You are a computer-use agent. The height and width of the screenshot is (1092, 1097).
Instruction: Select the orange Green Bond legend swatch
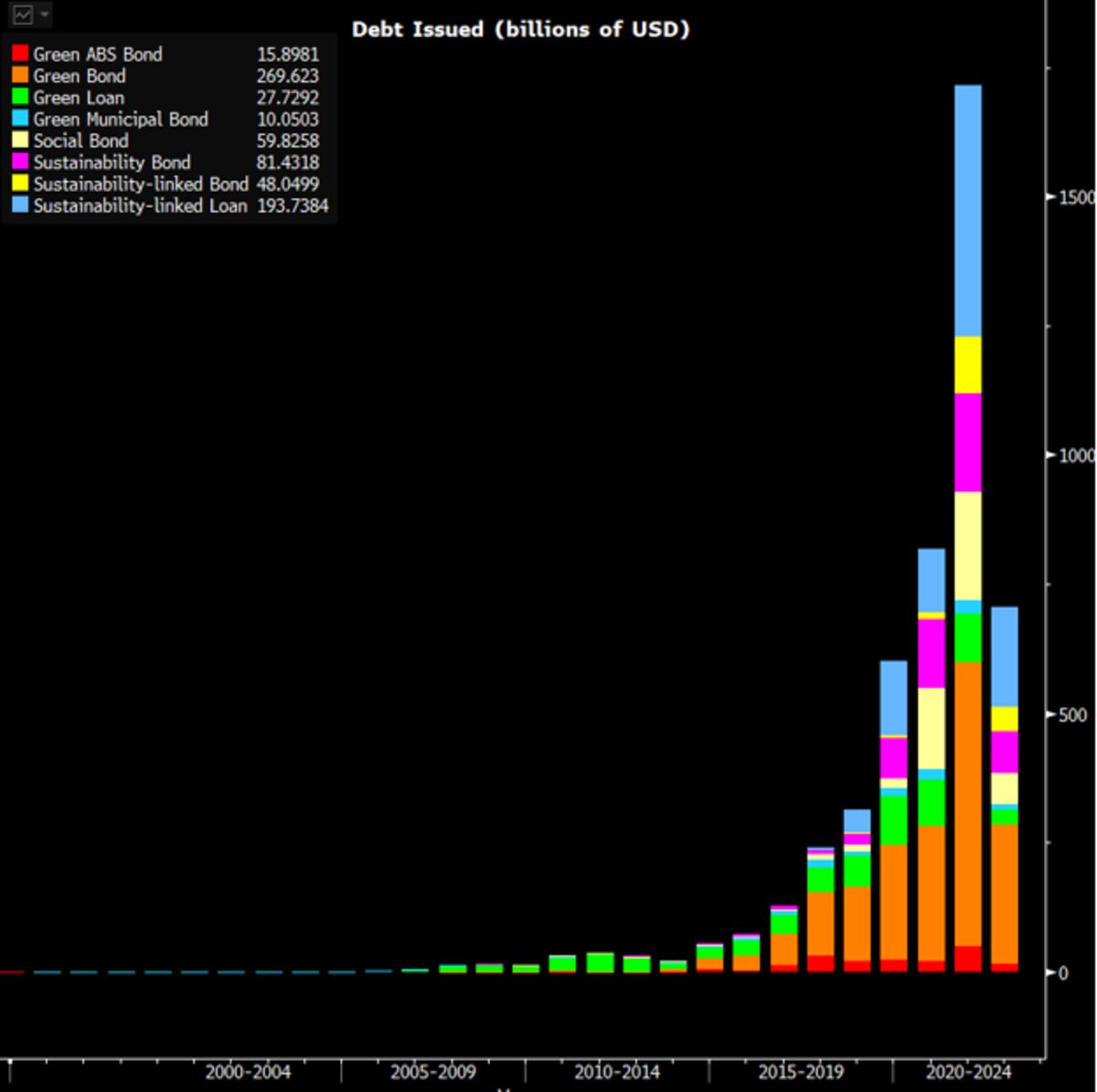[x=20, y=76]
